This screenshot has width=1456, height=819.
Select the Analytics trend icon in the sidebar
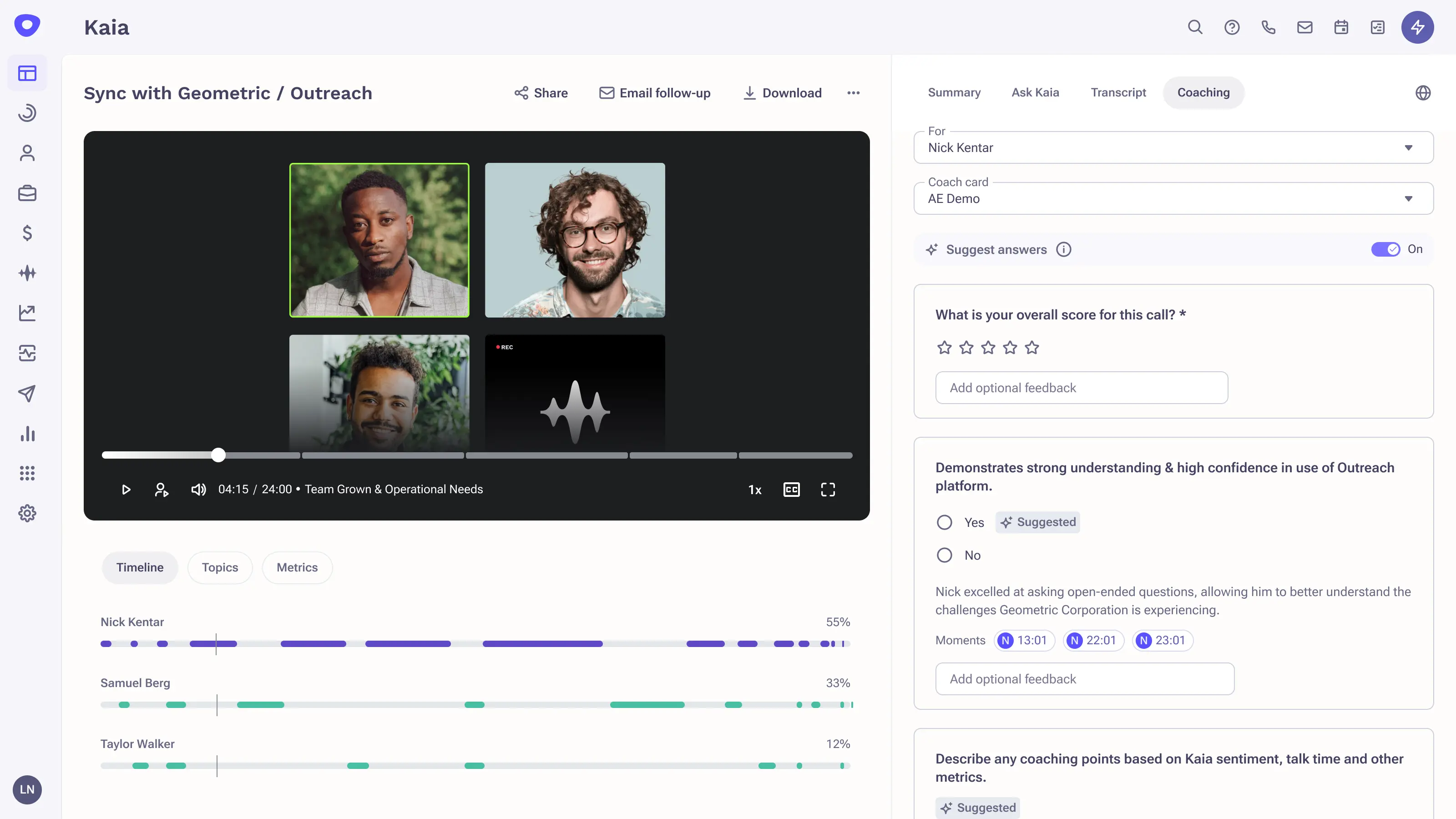(26, 313)
